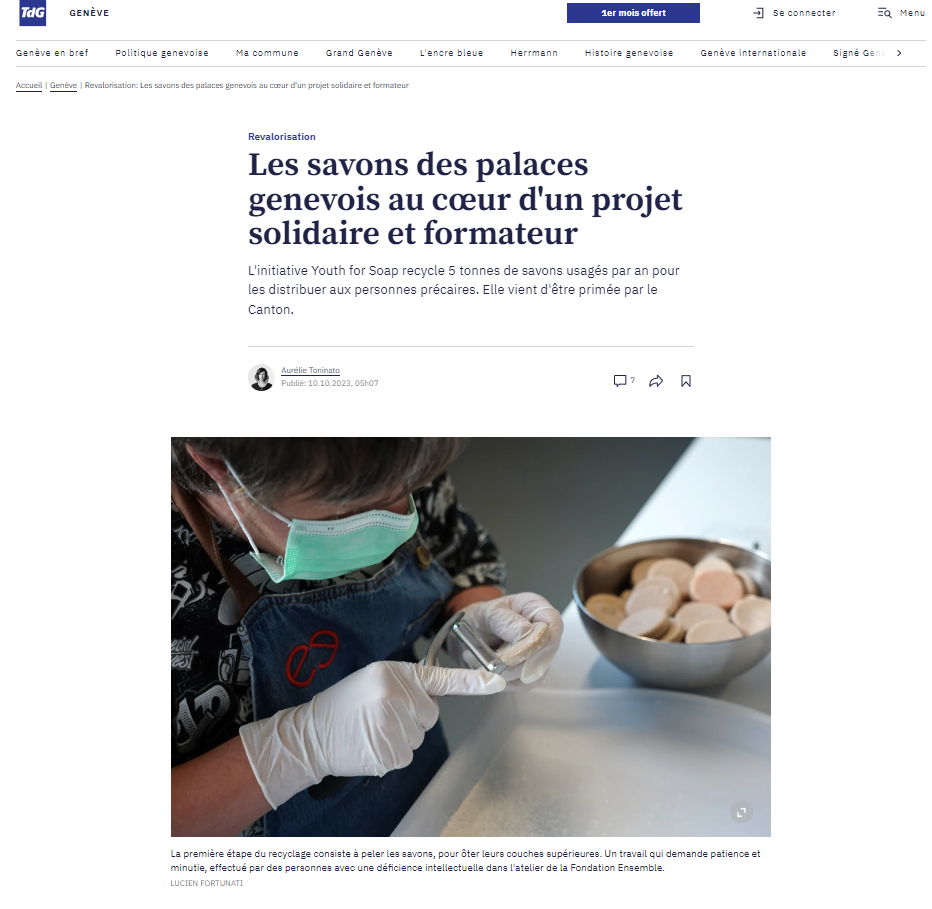Click the author's avatar photo
This screenshot has height=909, width=932.
point(261,378)
